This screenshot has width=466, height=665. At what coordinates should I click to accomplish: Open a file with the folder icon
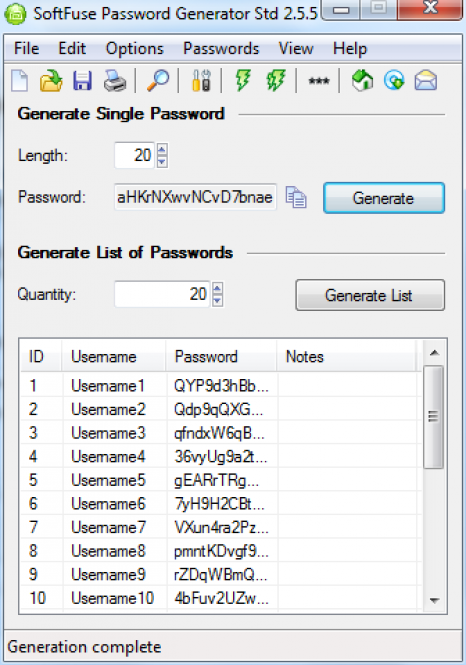click(51, 81)
